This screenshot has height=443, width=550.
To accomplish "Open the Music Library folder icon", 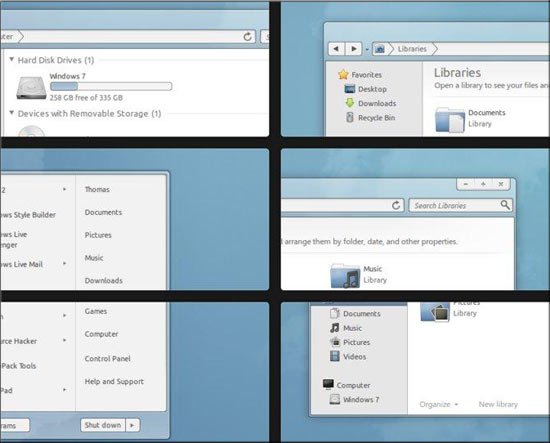I will tap(345, 276).
